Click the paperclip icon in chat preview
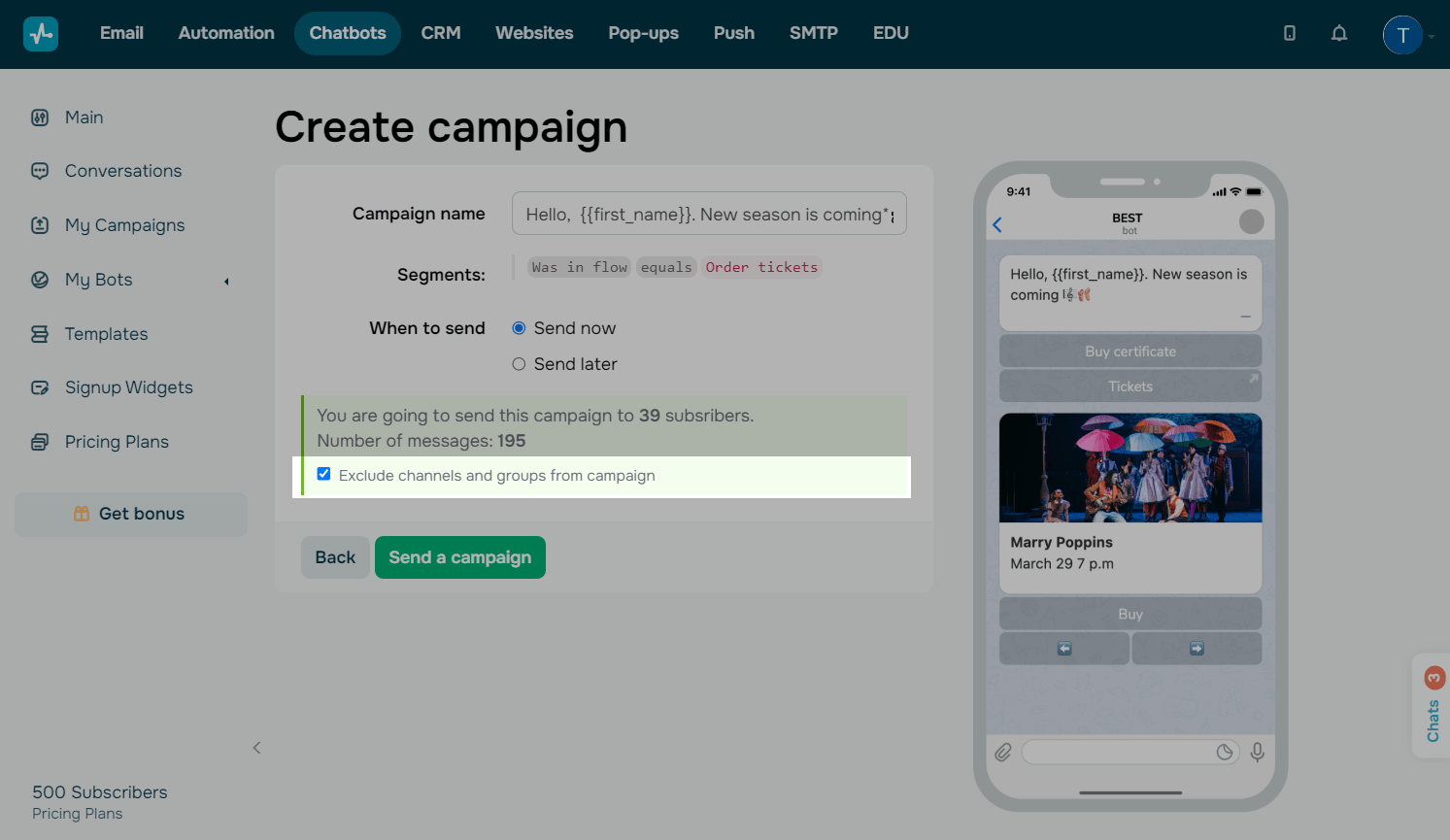Screen dimensions: 1450x840 pyautogui.click(x=1004, y=752)
